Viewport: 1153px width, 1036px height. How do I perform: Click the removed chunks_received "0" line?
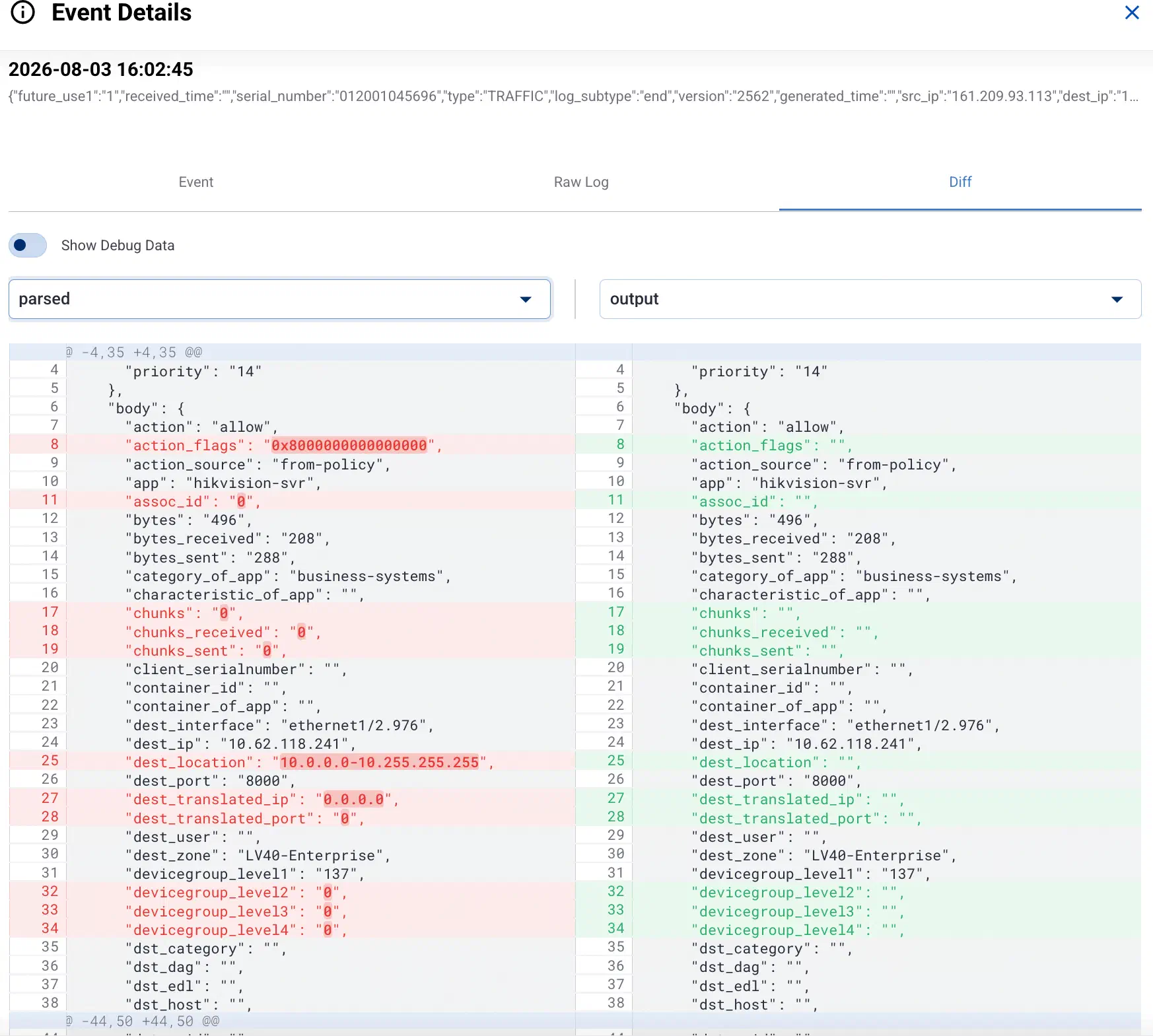[x=292, y=632]
